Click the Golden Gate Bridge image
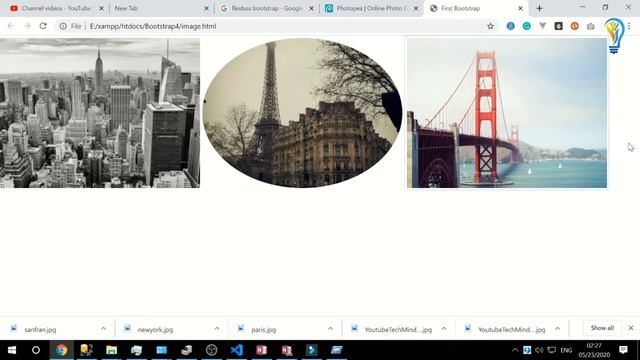 tap(507, 113)
